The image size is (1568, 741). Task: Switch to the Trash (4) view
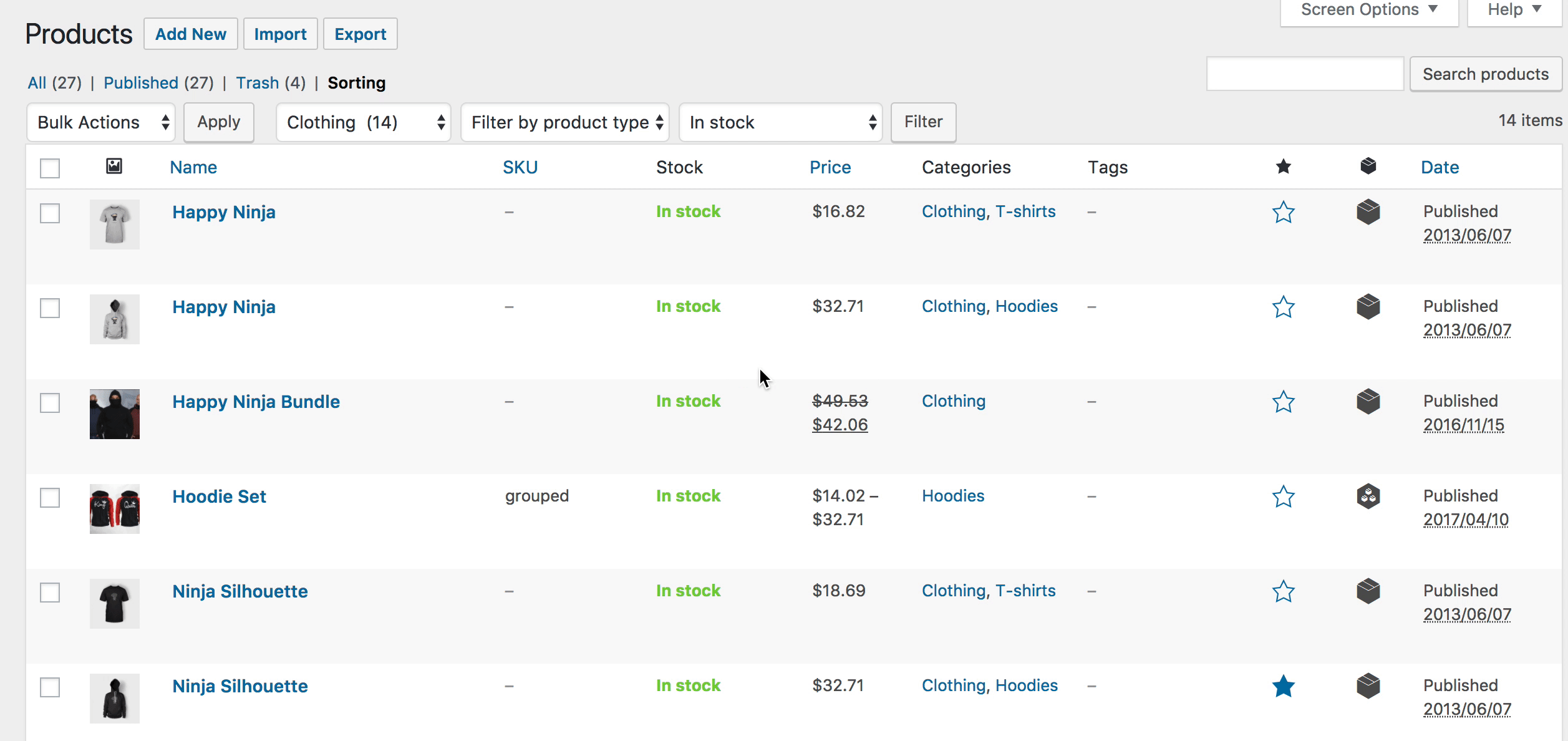tap(257, 83)
